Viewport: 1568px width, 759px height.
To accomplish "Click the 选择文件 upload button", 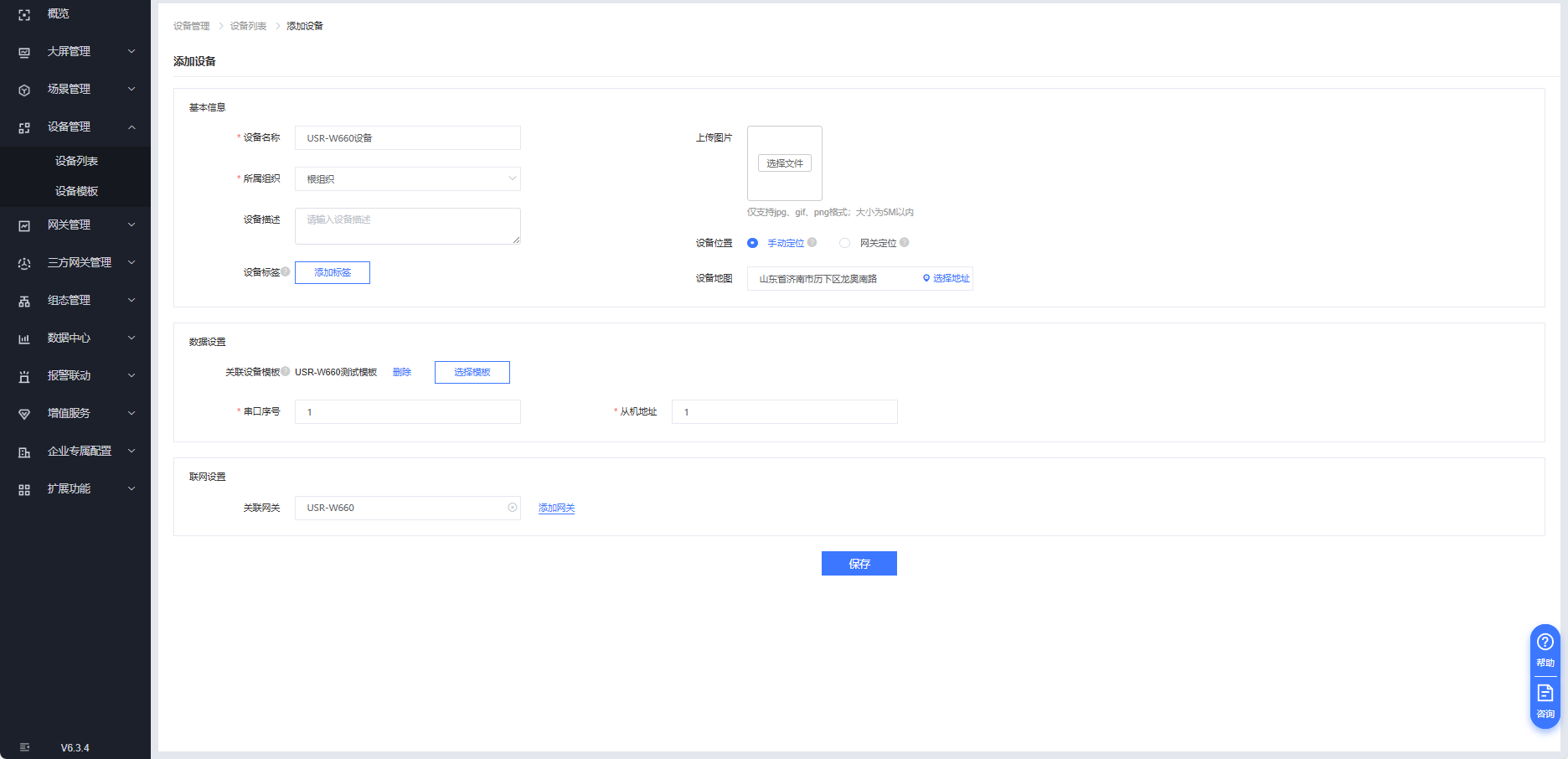I will (x=784, y=163).
